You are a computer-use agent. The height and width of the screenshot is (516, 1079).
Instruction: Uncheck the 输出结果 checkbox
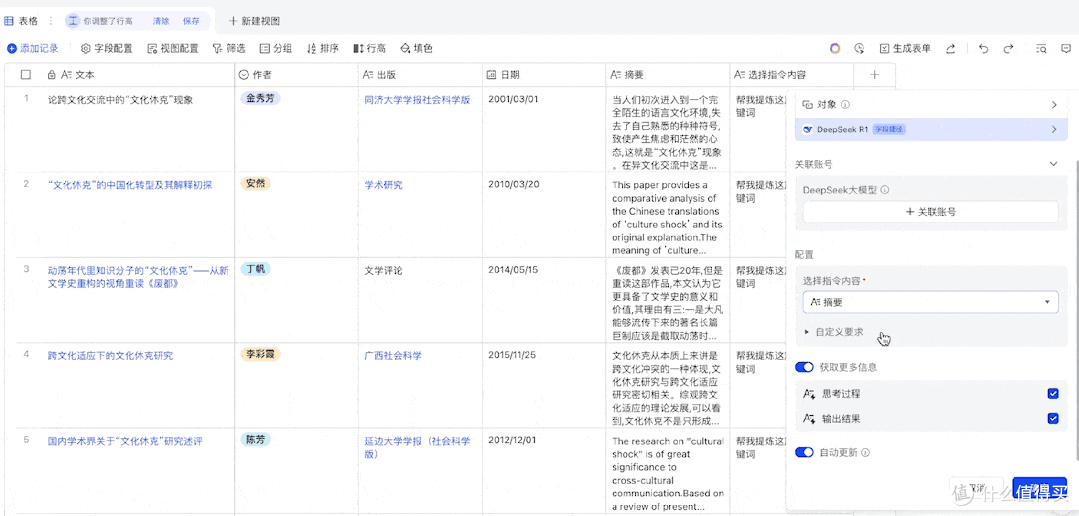coord(1052,418)
